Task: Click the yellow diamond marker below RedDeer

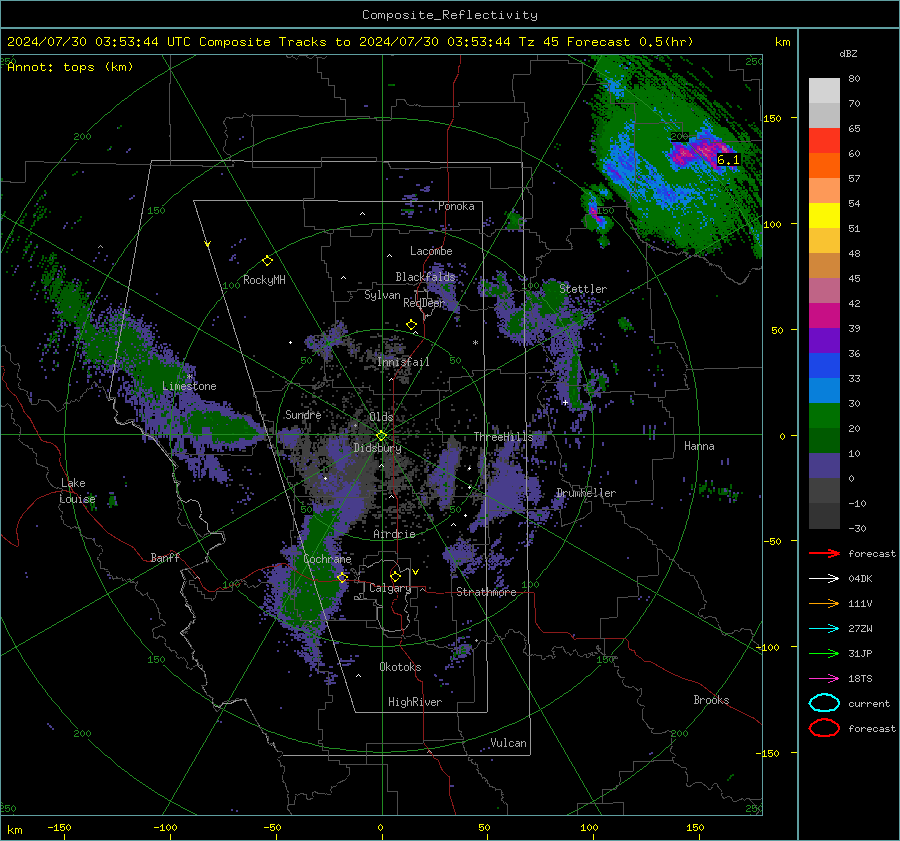Action: [412, 325]
